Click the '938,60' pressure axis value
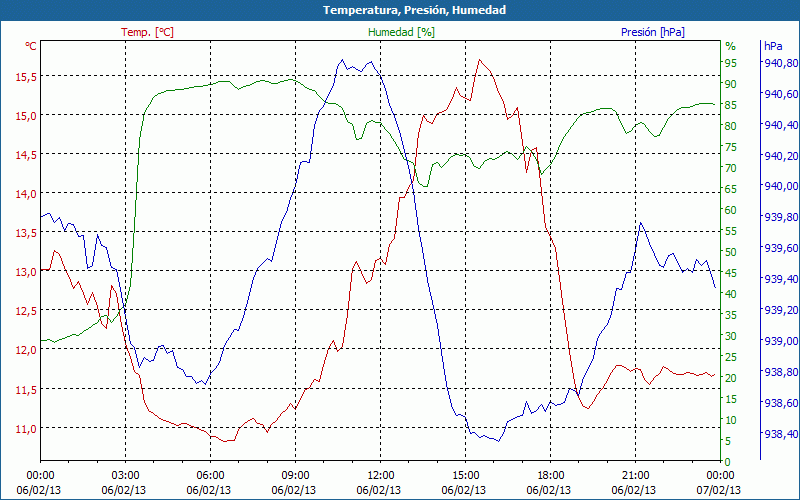This screenshot has height=500, width=800. click(x=780, y=403)
